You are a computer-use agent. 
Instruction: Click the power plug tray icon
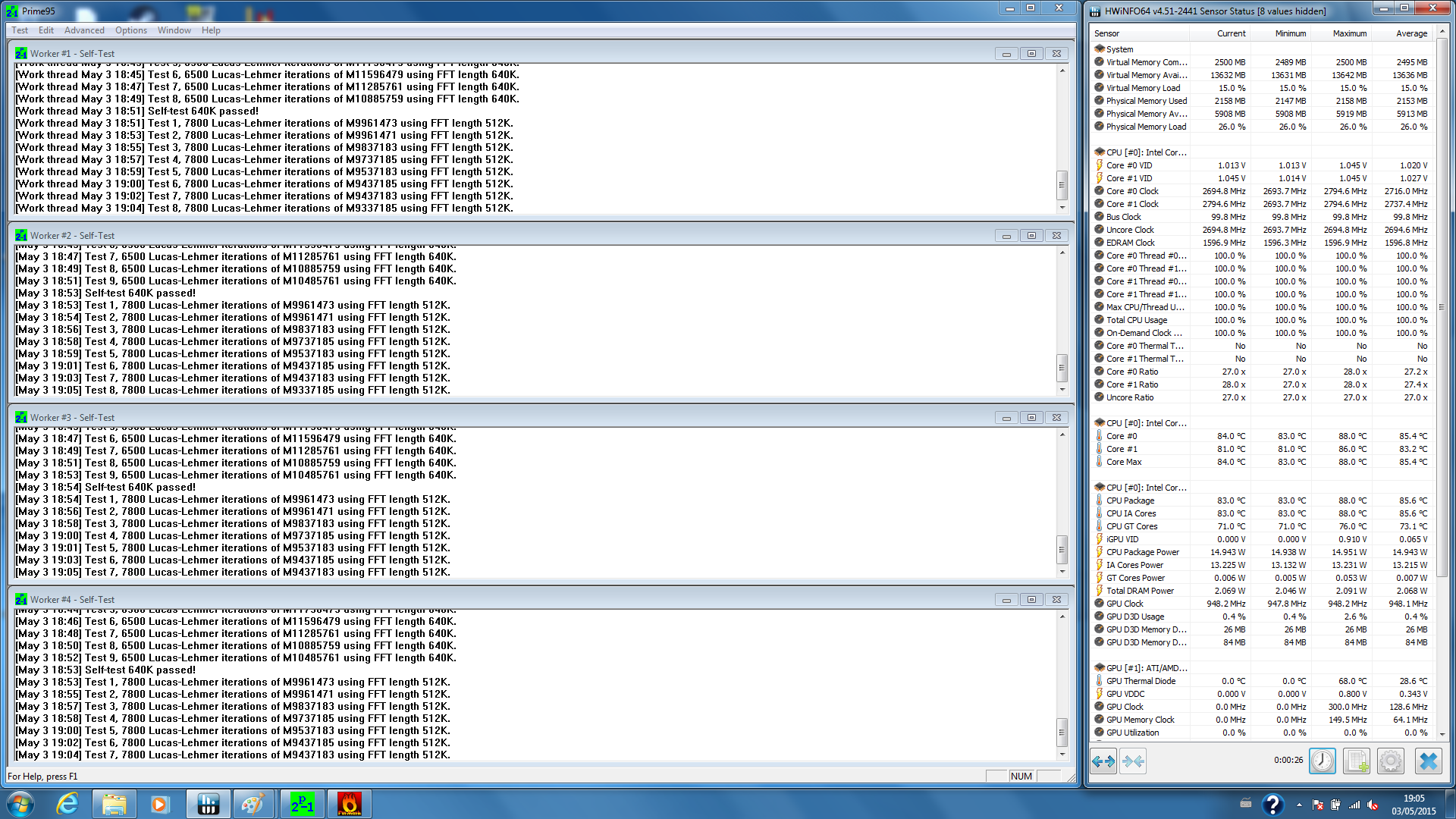1335,805
